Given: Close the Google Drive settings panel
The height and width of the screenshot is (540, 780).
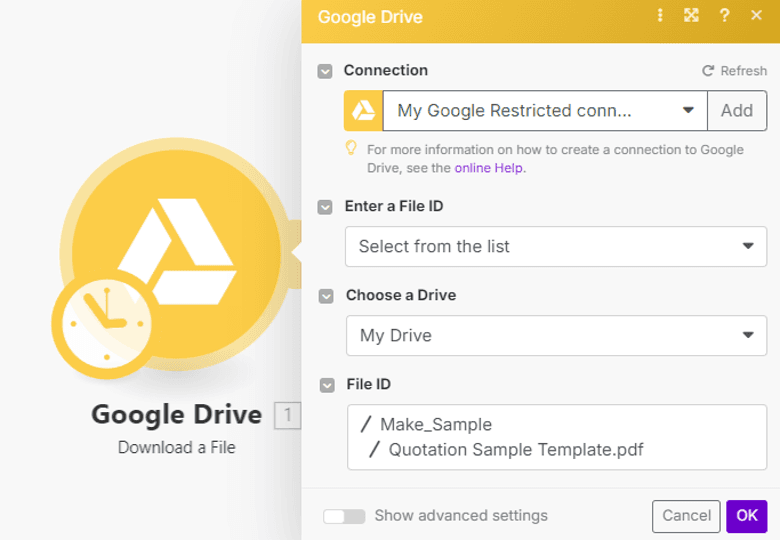Looking at the screenshot, I should pyautogui.click(x=757, y=16).
